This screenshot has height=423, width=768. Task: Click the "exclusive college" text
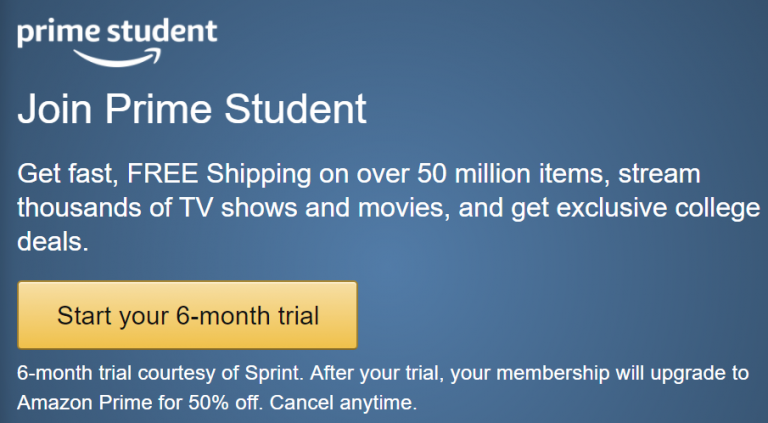coord(658,208)
